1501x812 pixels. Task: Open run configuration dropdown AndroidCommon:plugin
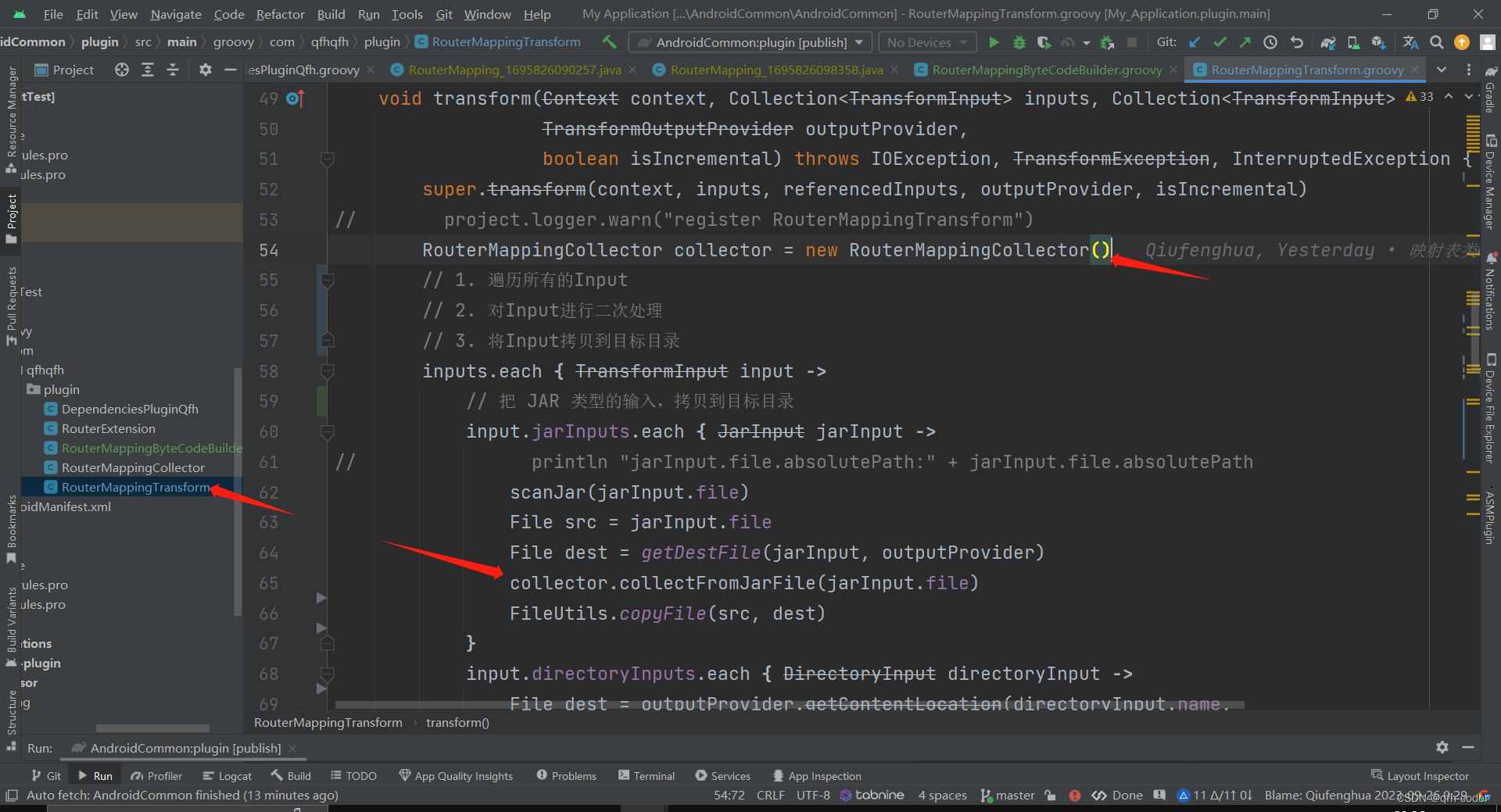[x=751, y=42]
